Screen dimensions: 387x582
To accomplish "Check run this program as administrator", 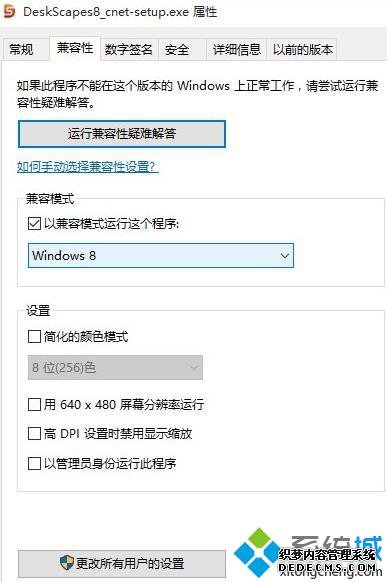I will coord(34,463).
